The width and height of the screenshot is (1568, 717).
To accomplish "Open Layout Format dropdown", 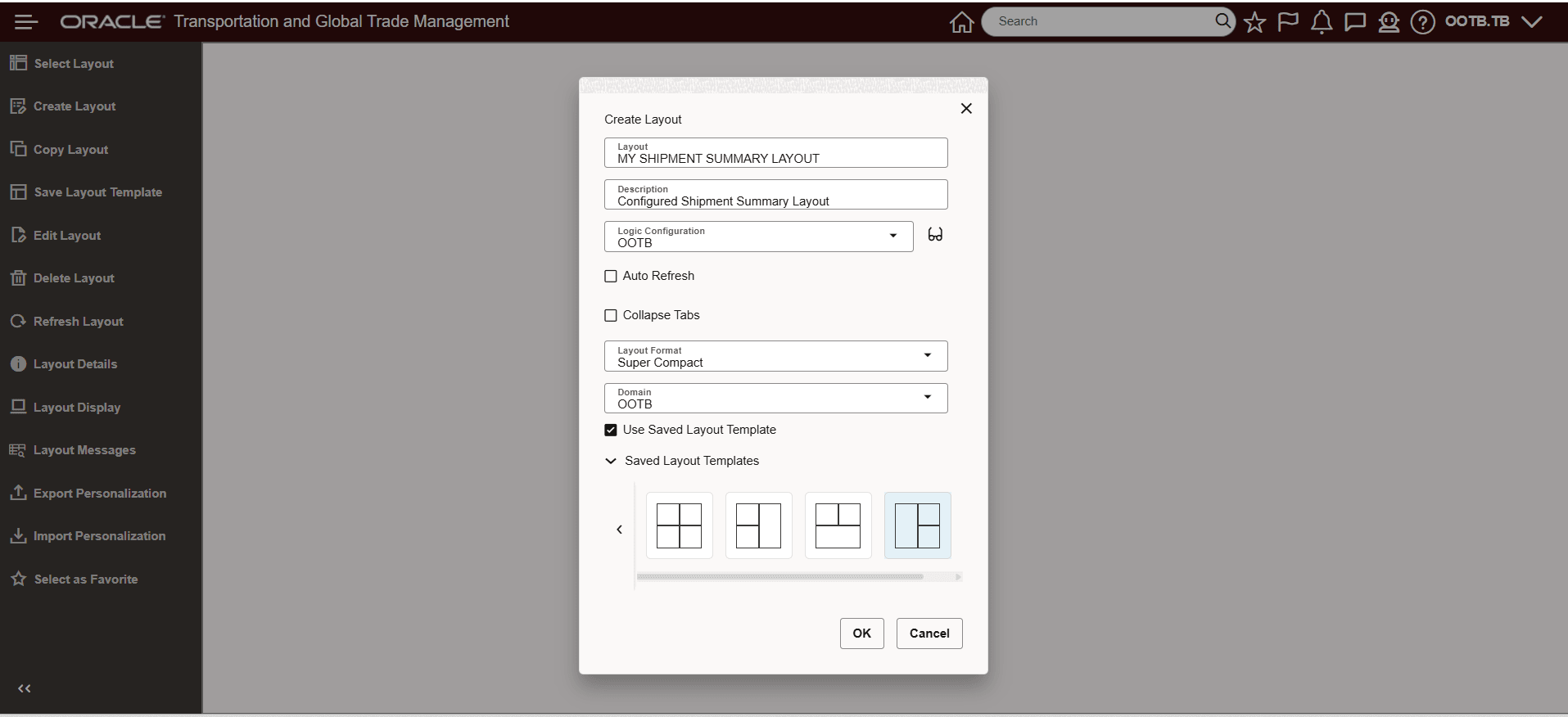I will (775, 356).
